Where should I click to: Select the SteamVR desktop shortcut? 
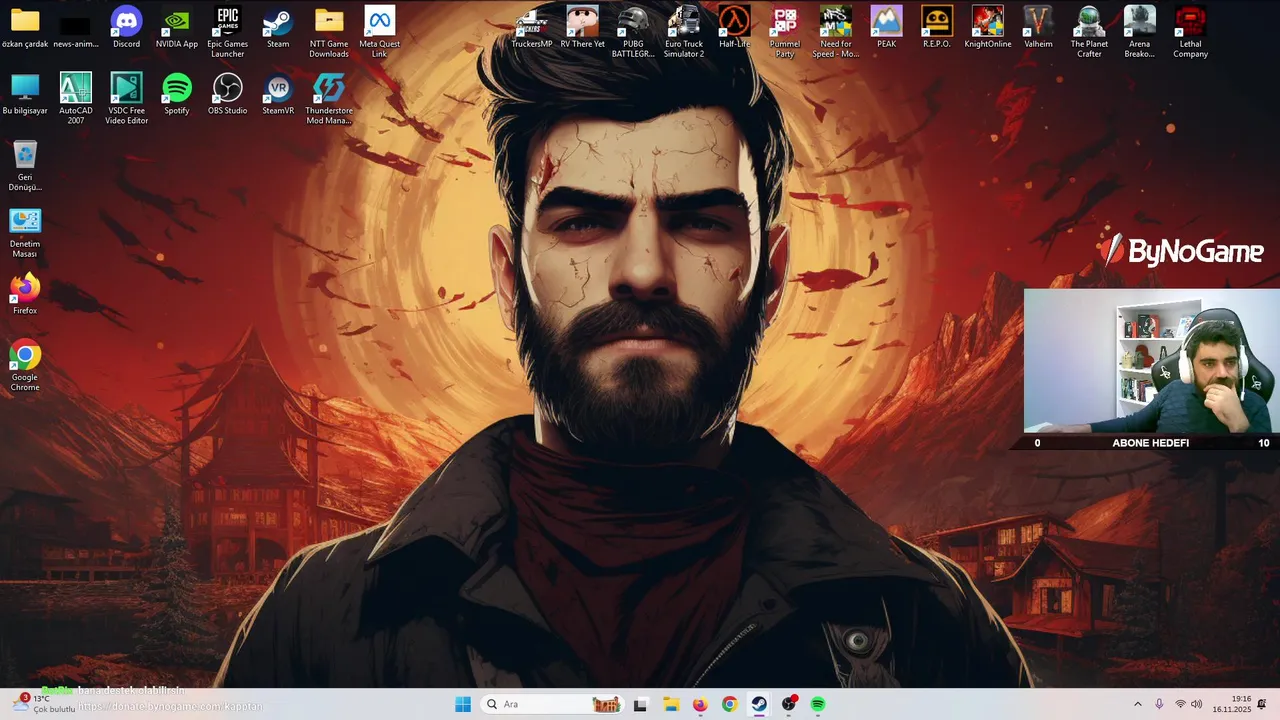pyautogui.click(x=278, y=95)
